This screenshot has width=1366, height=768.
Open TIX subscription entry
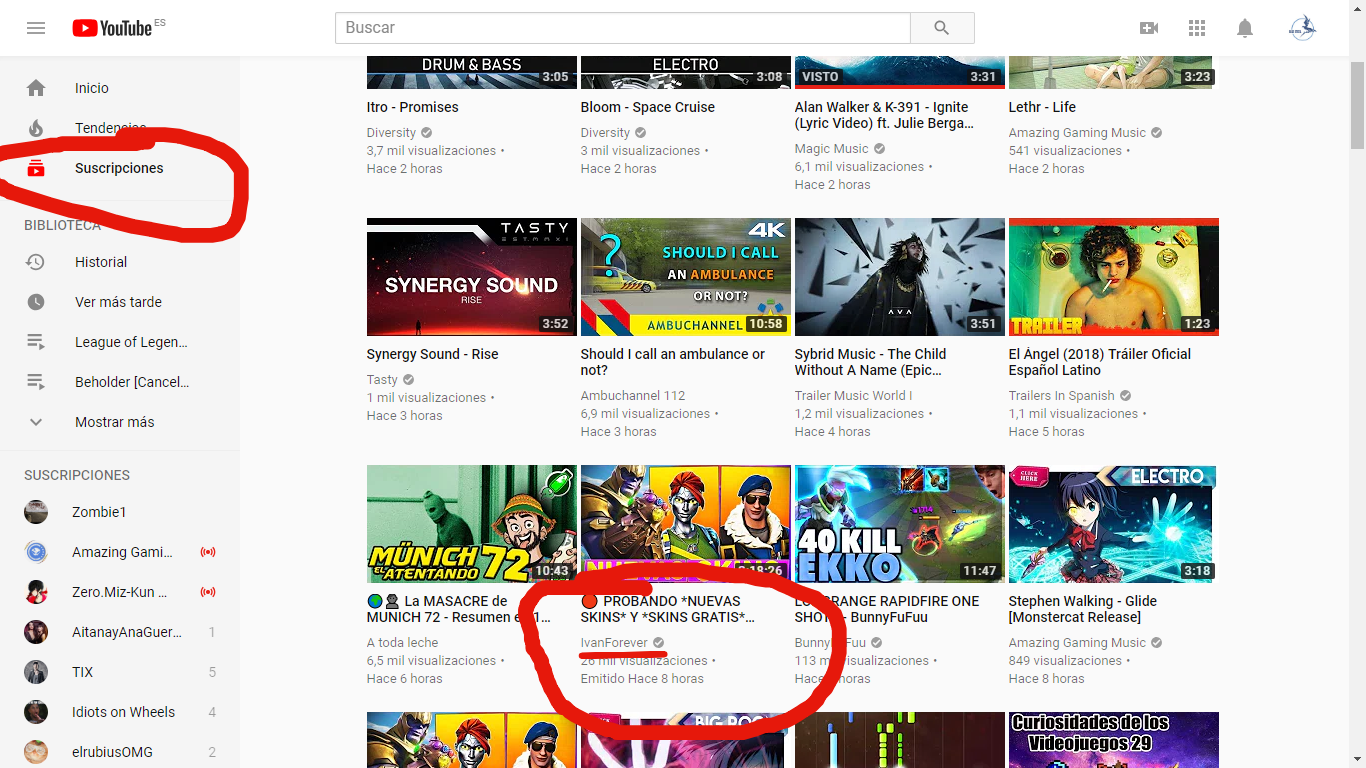[x=120, y=672]
